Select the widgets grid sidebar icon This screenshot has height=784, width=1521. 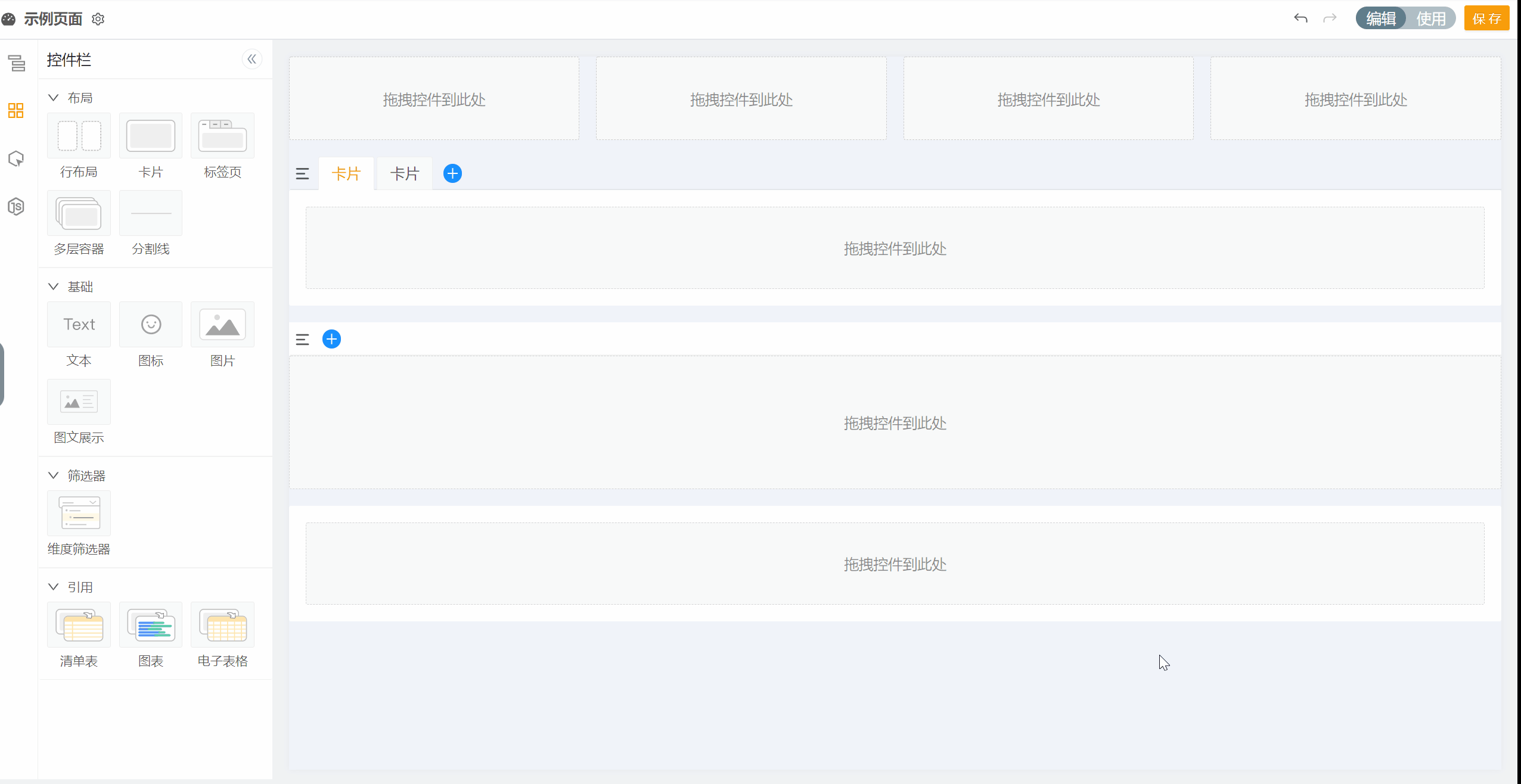(x=16, y=110)
